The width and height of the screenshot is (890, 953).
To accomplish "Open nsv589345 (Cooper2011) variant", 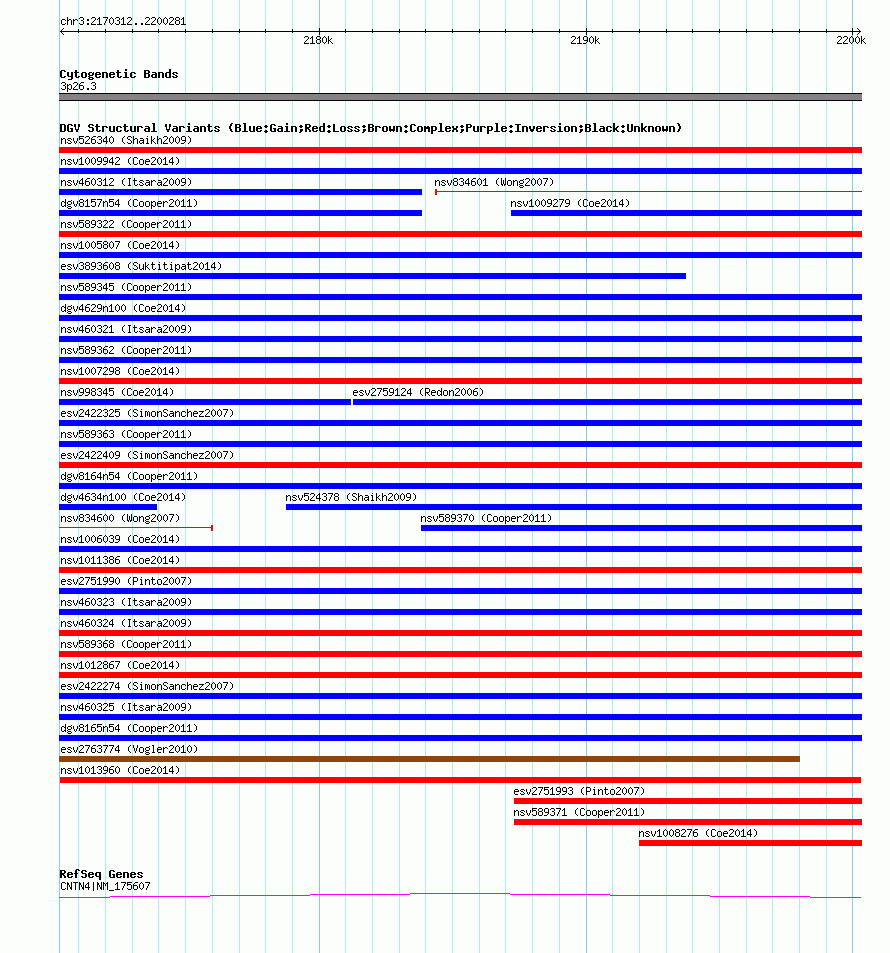I will [126, 287].
